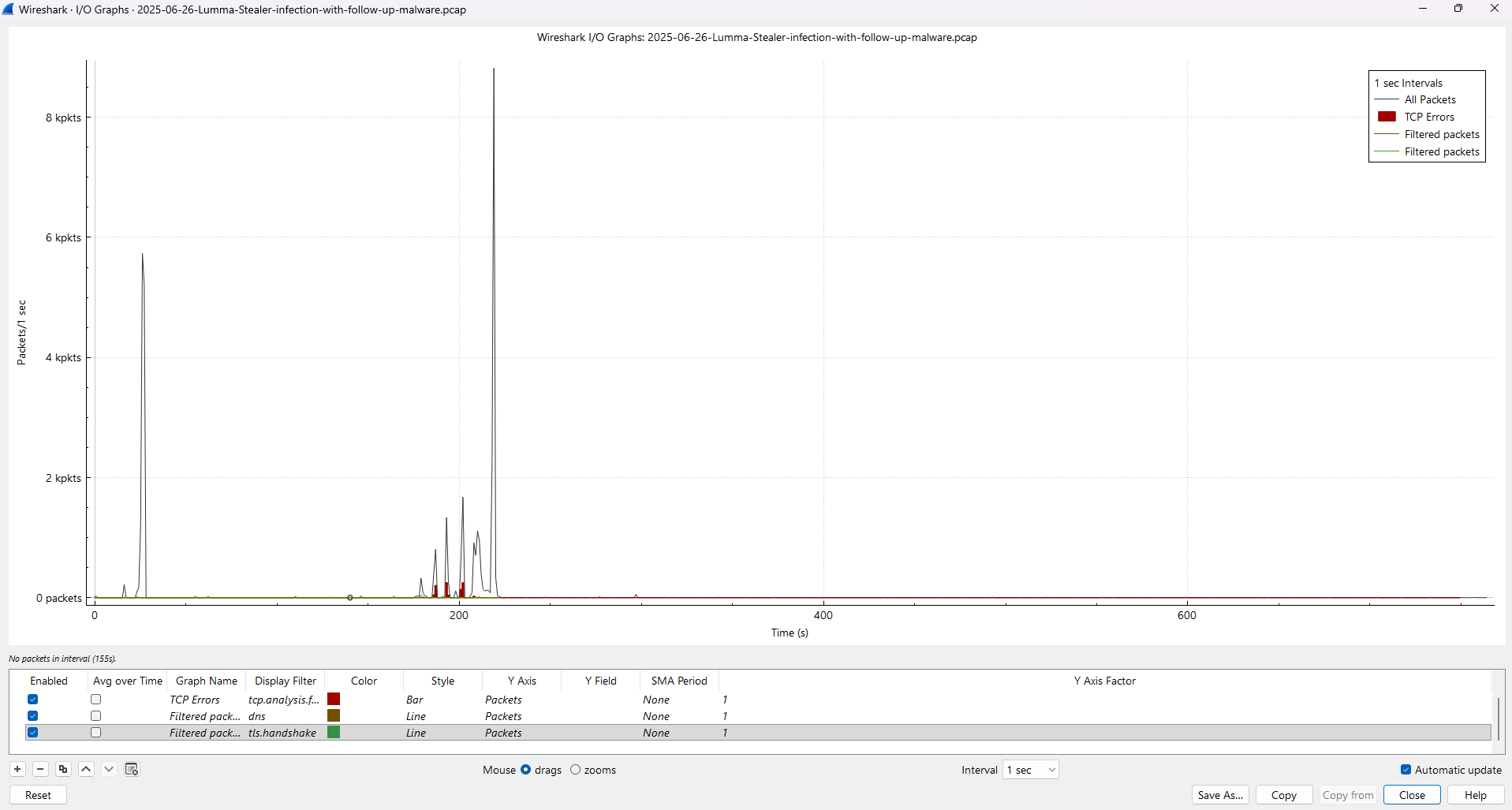Click the Y Axis Factor value in TCP Errors row
Viewport: 1512px width, 810px height.
pyautogui.click(x=725, y=700)
